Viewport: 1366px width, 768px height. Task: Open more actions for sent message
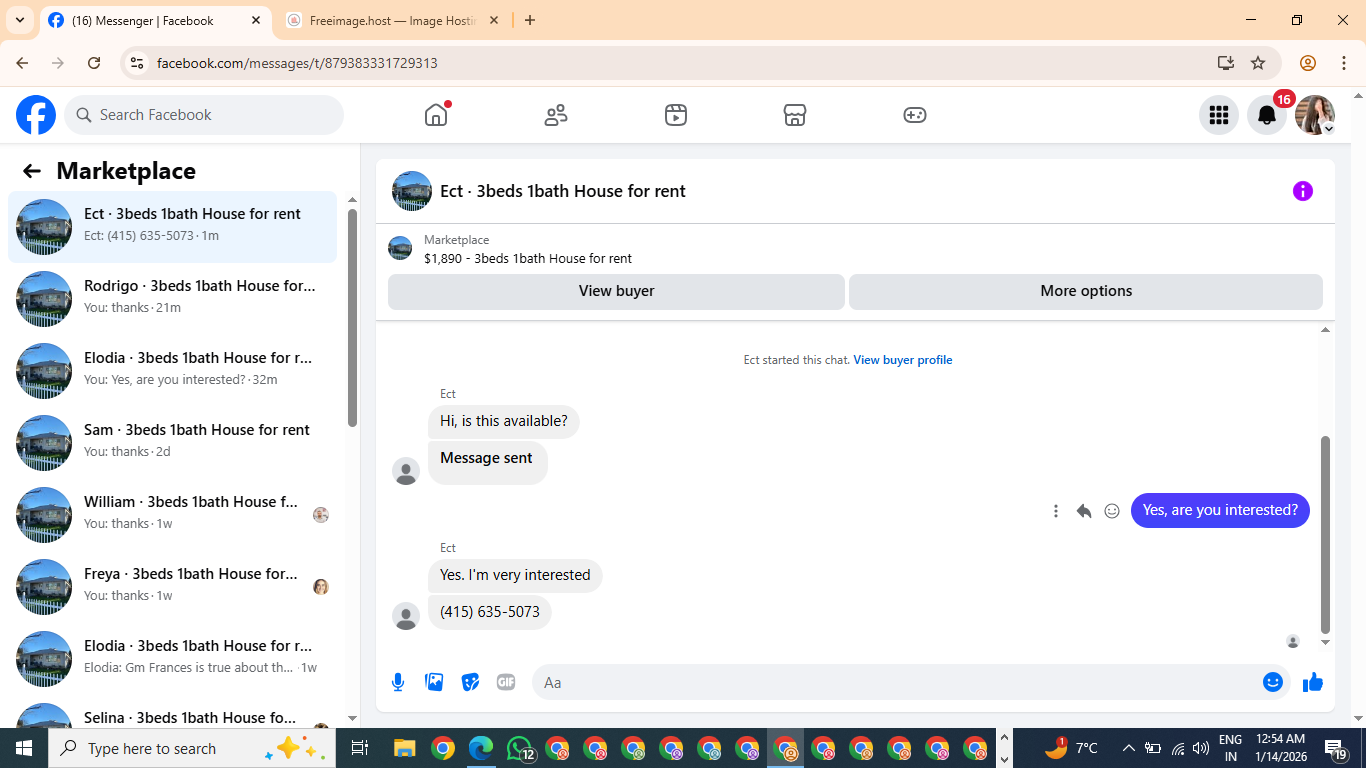(x=1056, y=511)
